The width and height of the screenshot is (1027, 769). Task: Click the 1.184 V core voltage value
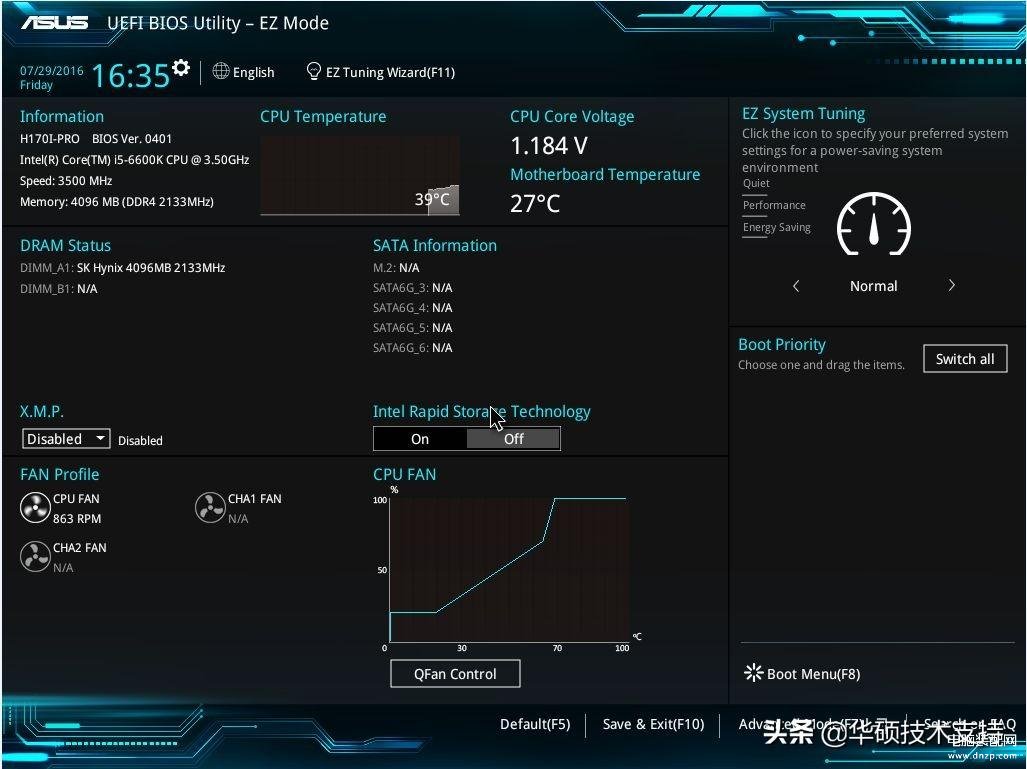[549, 145]
